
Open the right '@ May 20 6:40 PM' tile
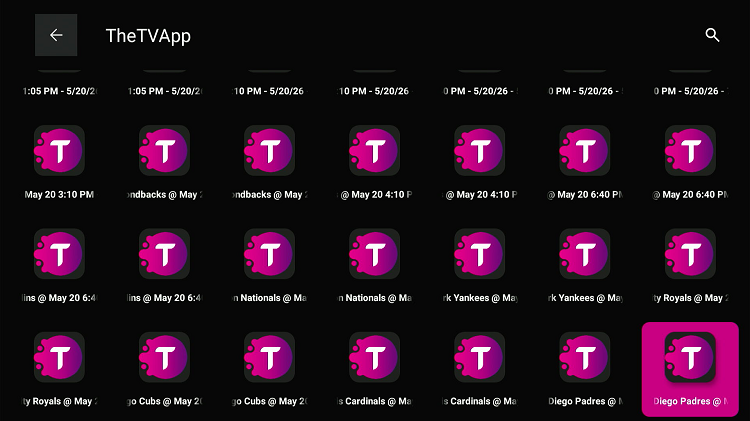691,163
